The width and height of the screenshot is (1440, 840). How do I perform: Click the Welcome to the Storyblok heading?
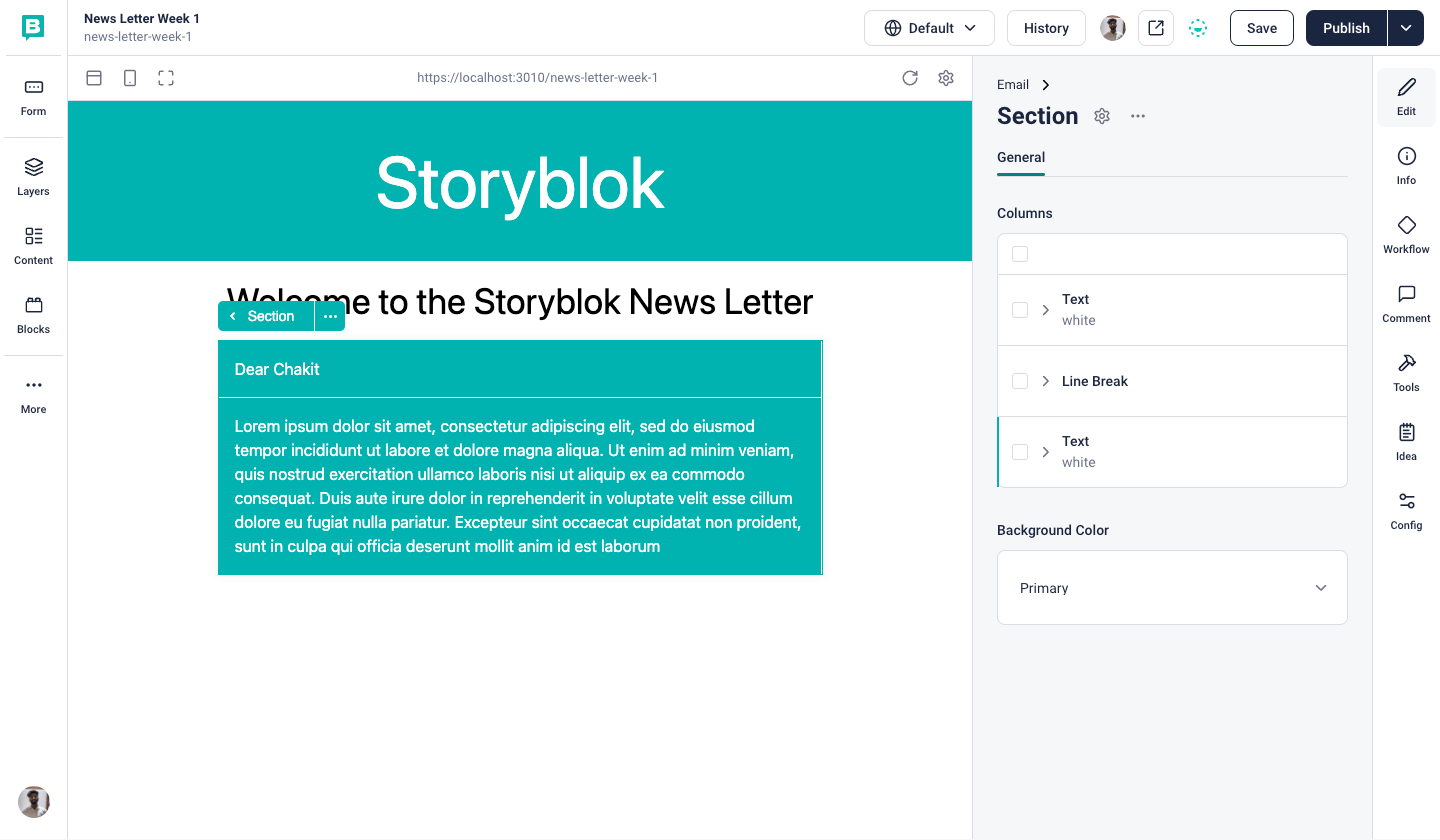pos(520,301)
